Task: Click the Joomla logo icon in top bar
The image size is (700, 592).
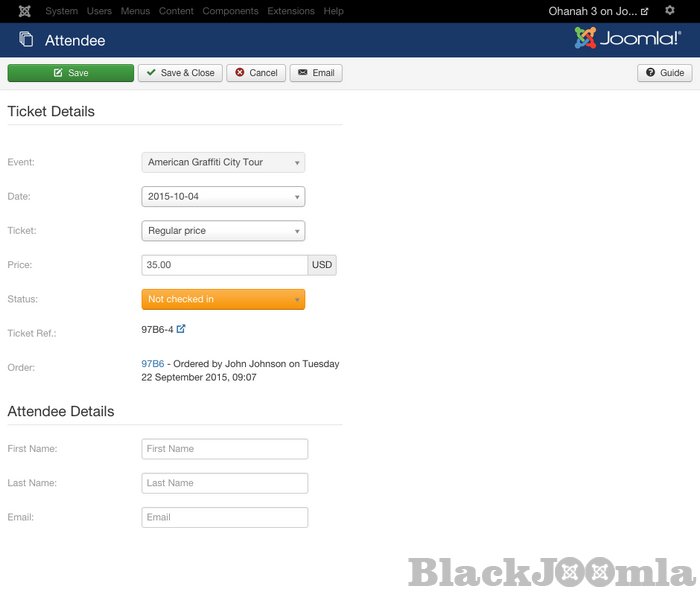Action: click(24, 11)
